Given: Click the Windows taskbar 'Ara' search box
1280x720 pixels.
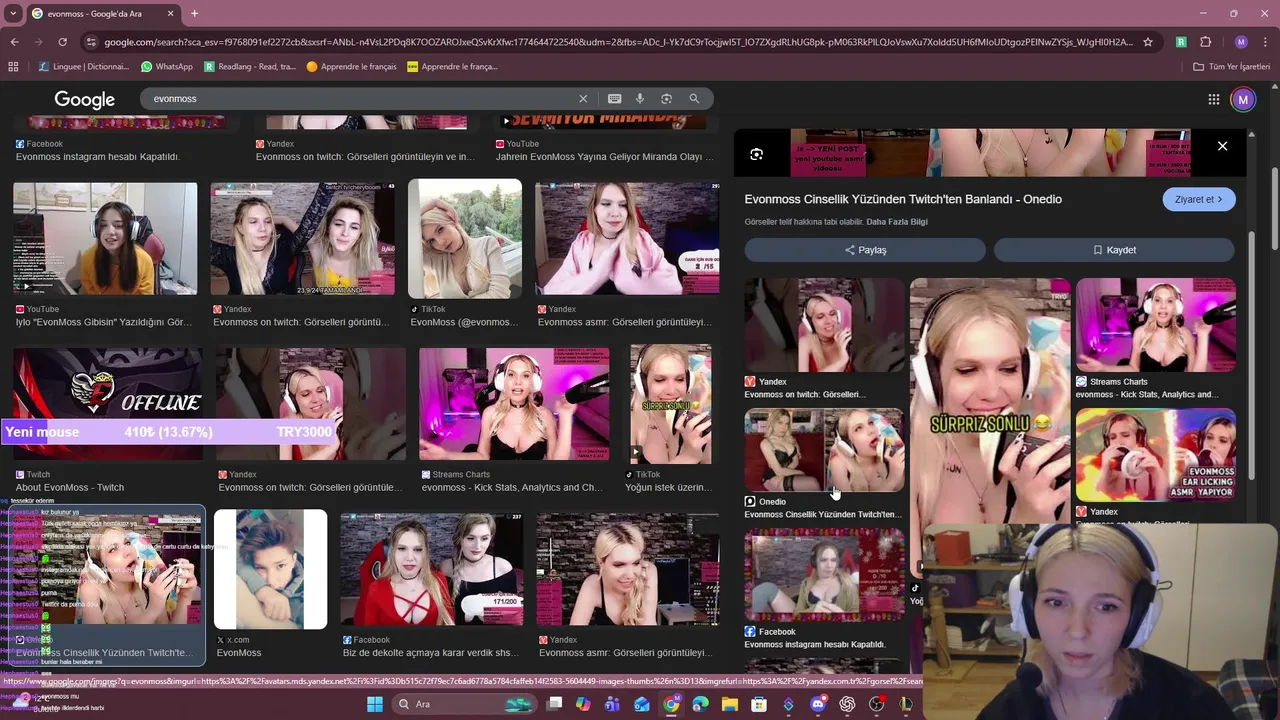Looking at the screenshot, I should coord(463,704).
